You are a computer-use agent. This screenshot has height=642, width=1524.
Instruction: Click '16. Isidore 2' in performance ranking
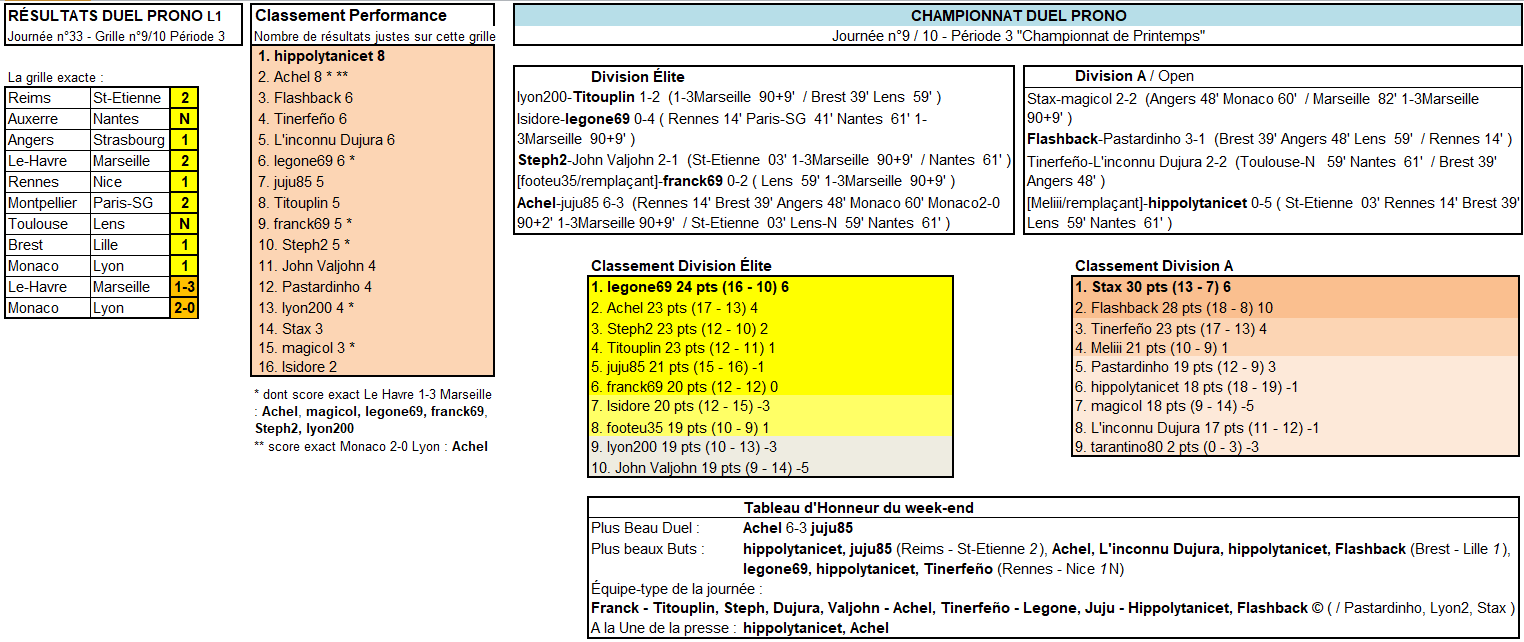click(297, 367)
